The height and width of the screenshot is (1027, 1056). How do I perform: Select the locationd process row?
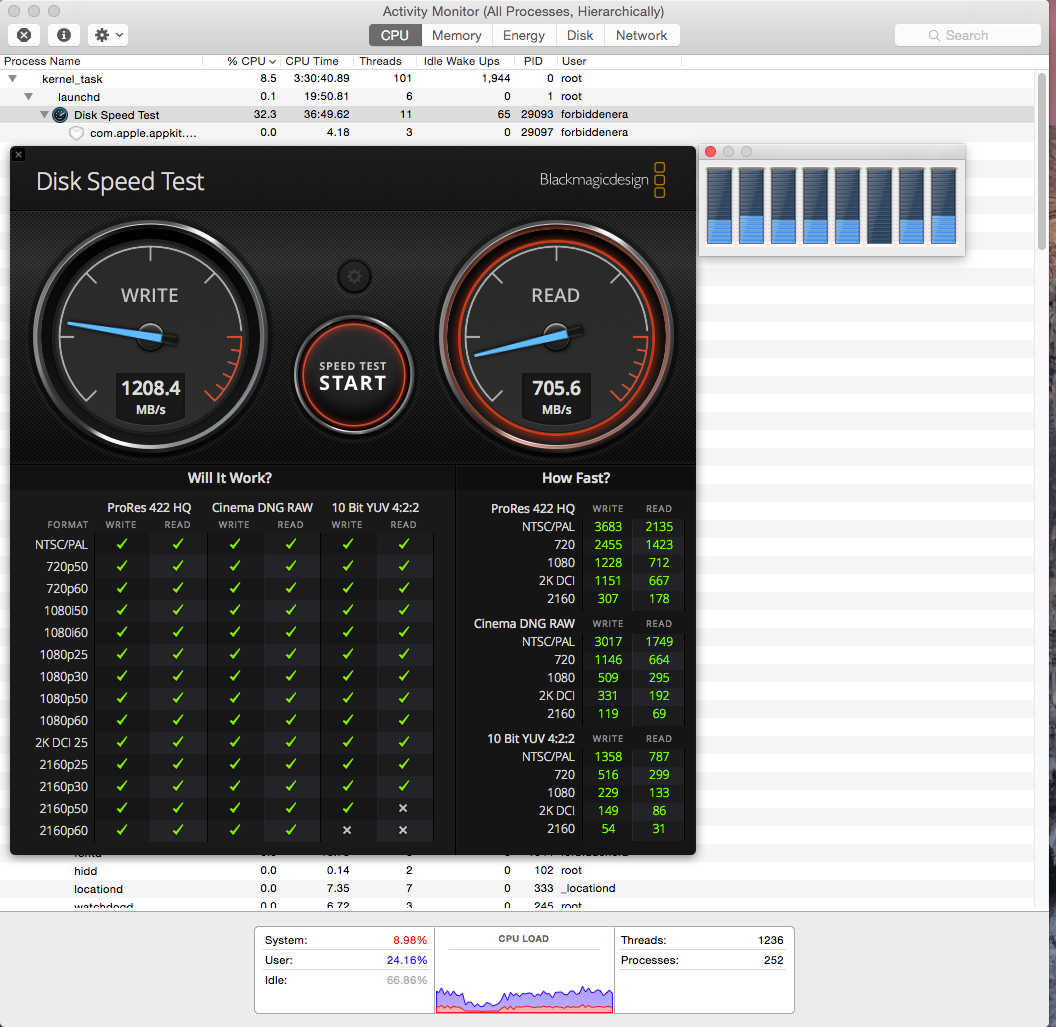pyautogui.click(x=517, y=888)
